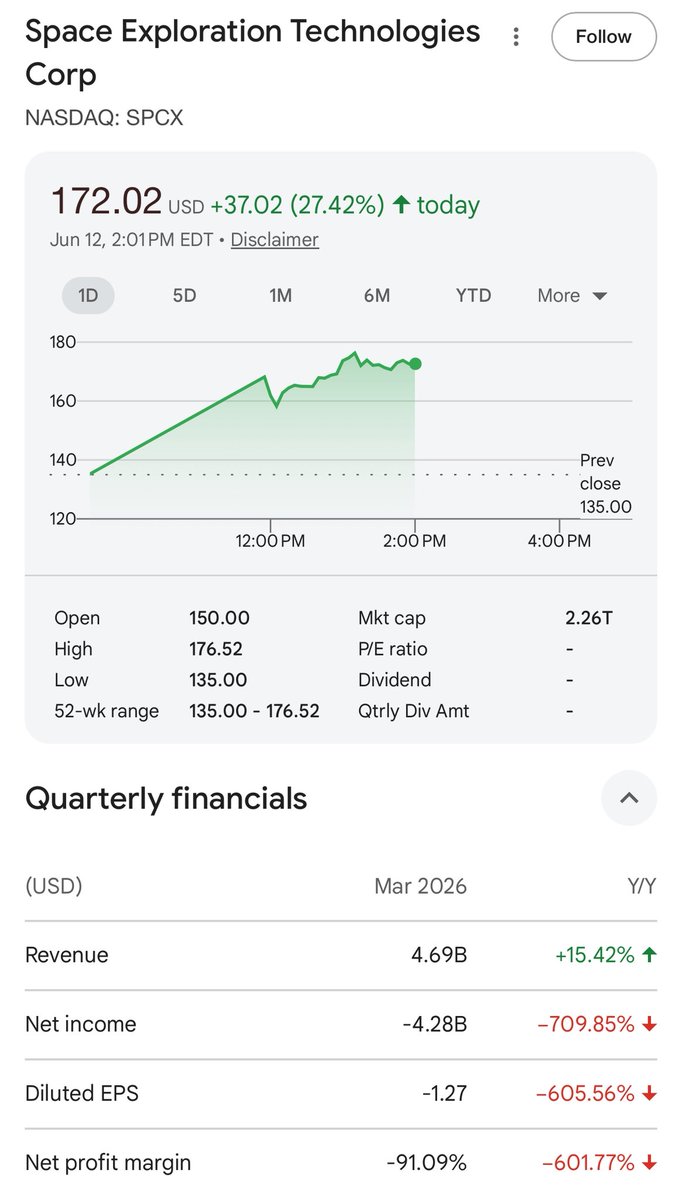Click the Net income down arrow icon
Screen dimensions: 682x1200
(649, 1024)
